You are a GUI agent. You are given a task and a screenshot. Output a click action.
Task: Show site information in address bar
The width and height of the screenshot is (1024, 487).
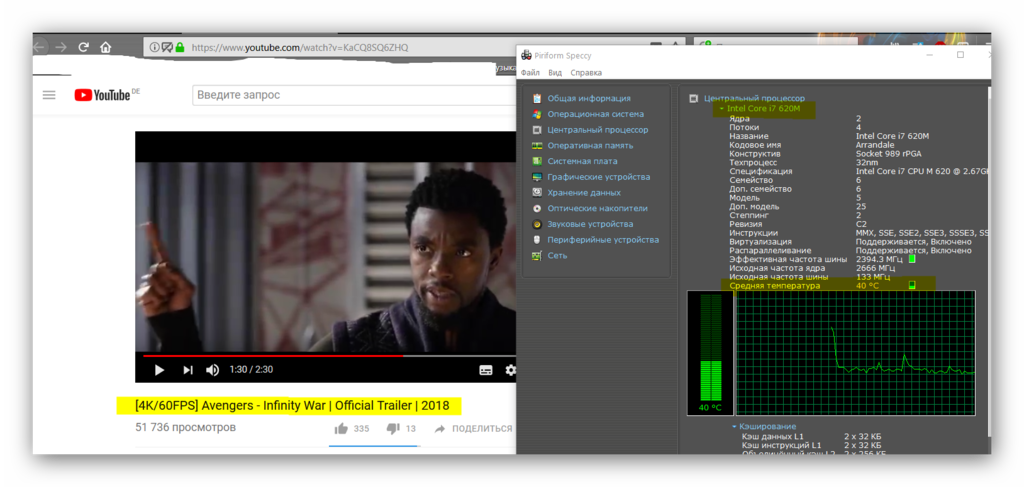(154, 47)
